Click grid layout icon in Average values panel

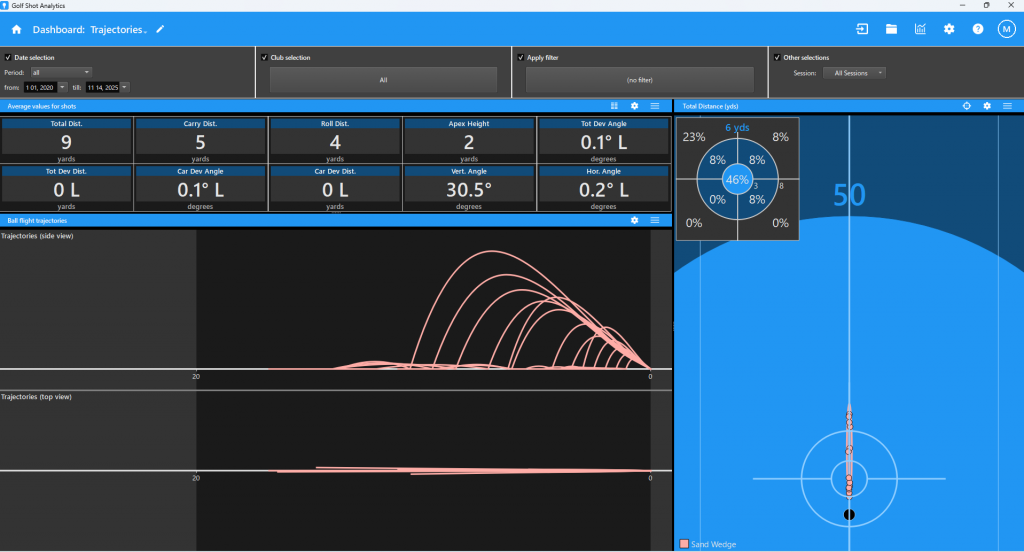click(x=614, y=106)
